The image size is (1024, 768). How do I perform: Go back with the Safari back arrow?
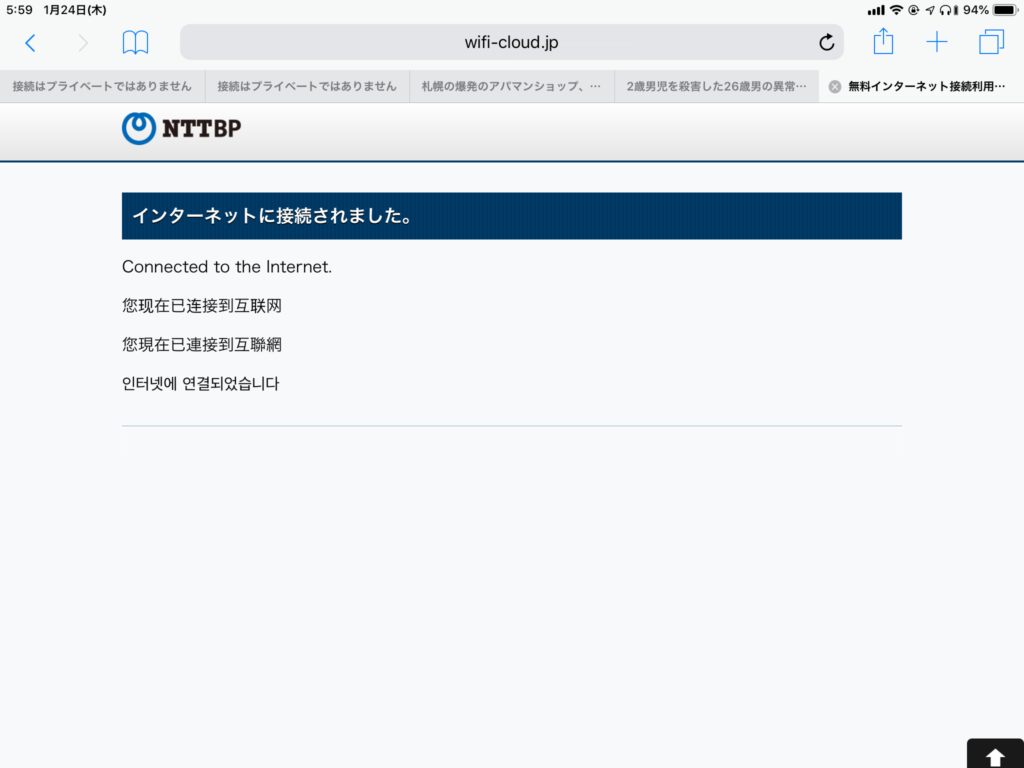[30, 43]
